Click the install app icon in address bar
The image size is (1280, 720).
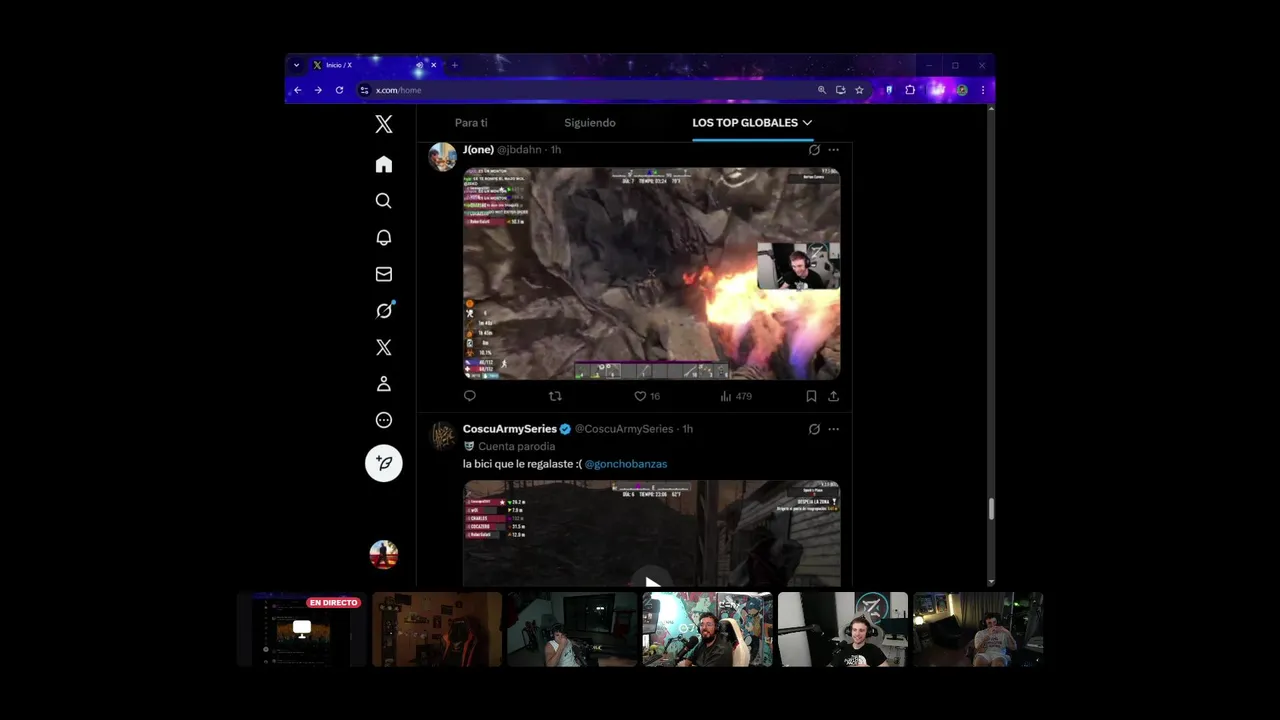pyautogui.click(x=840, y=90)
